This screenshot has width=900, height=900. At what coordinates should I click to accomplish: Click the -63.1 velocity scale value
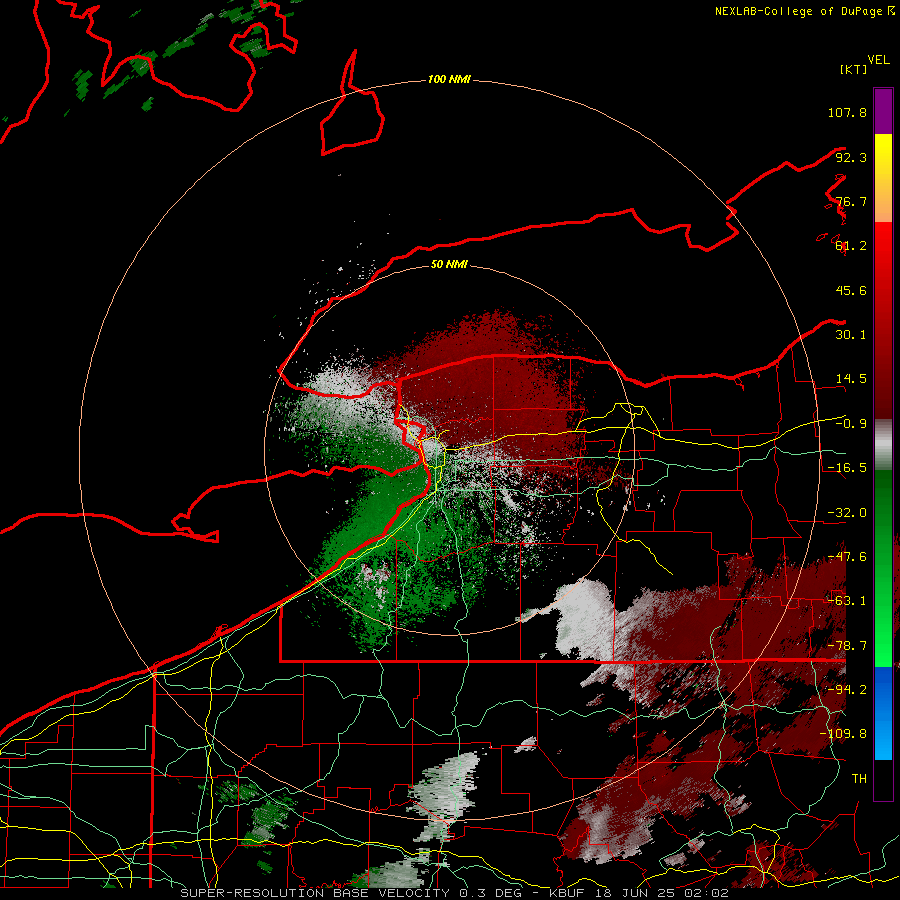847,601
